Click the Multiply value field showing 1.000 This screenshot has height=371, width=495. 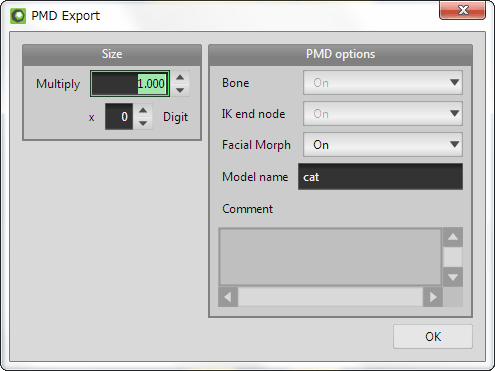click(x=130, y=84)
